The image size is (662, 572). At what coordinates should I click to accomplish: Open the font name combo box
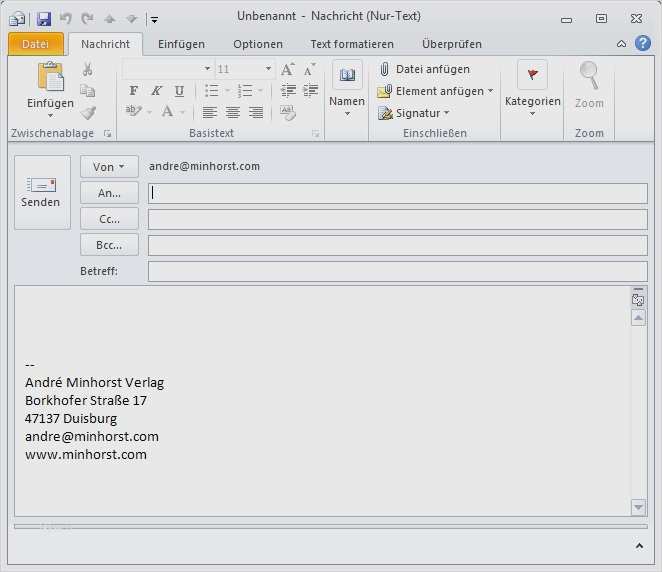pos(167,69)
